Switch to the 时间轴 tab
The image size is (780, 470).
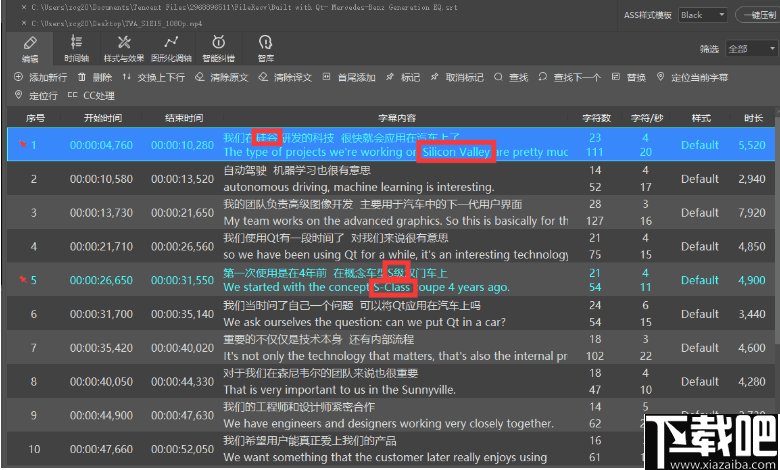(x=76, y=49)
